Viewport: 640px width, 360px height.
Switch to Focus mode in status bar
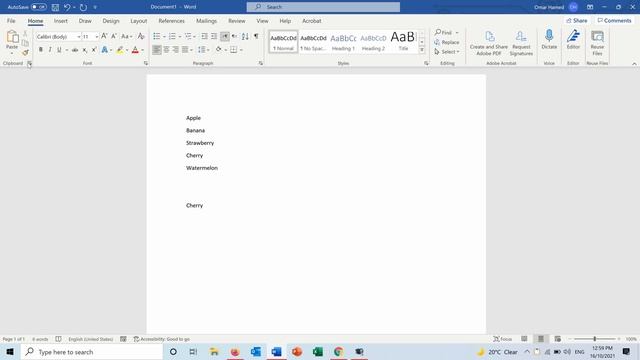[x=503, y=339]
